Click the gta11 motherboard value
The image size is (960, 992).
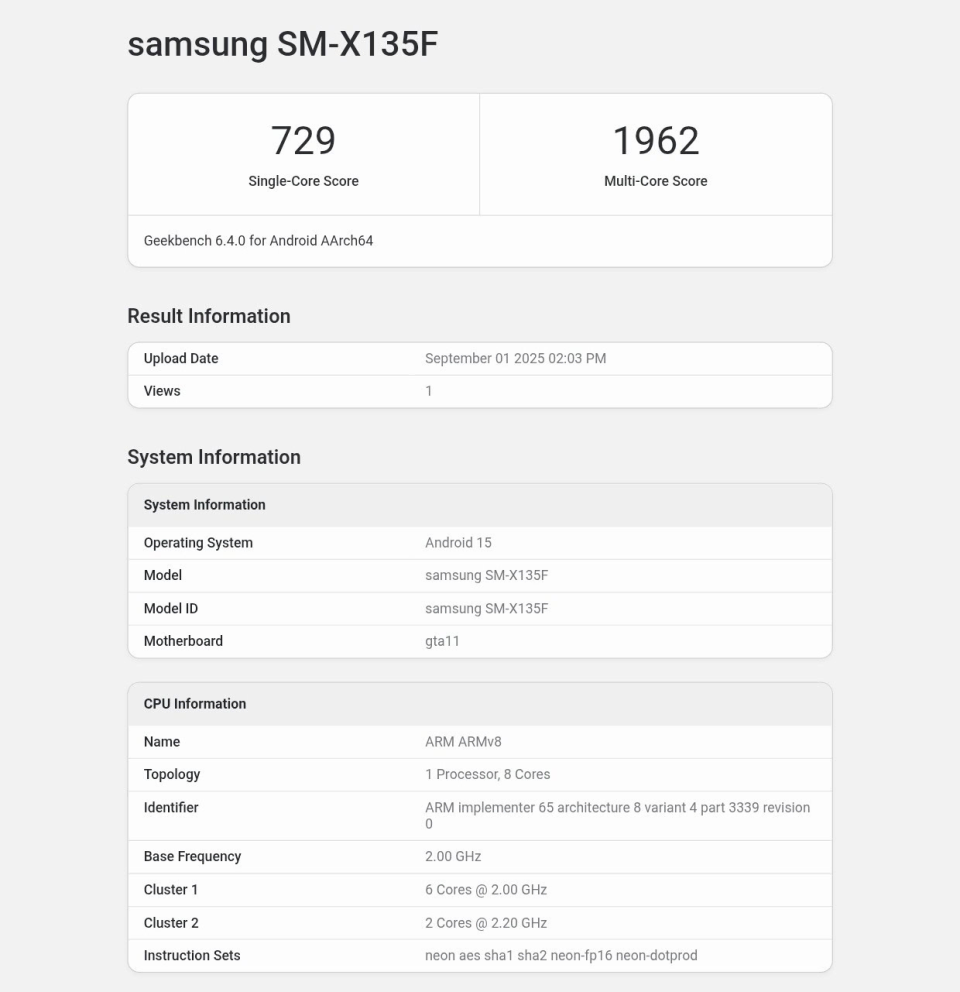click(x=442, y=641)
